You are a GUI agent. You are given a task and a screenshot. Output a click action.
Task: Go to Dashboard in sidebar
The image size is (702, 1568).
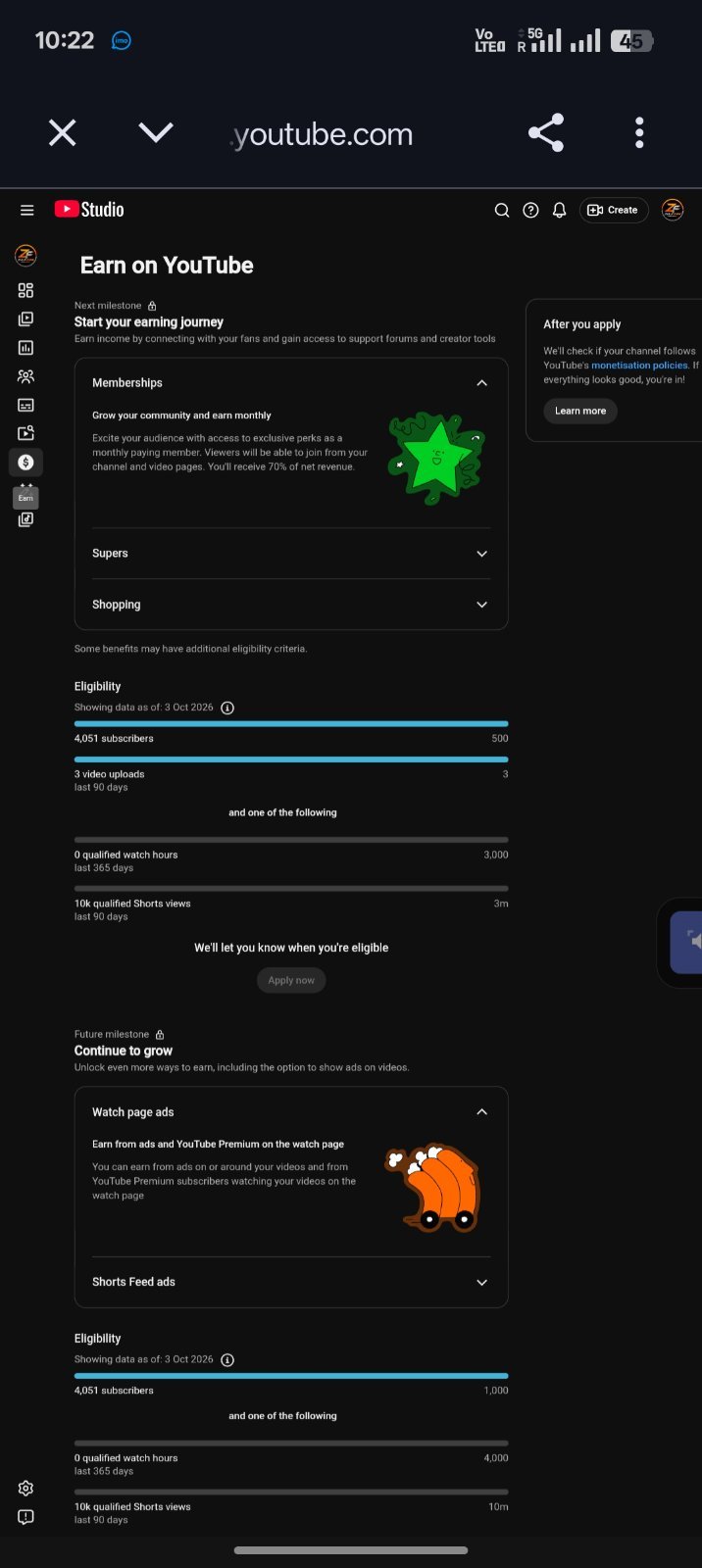25,290
